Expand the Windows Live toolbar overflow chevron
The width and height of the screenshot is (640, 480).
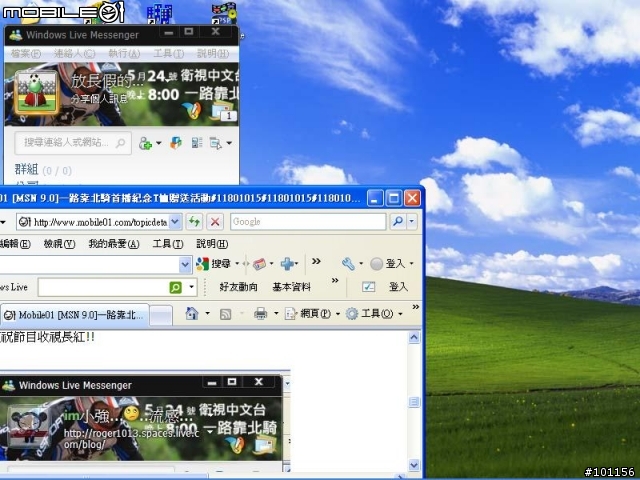tap(335, 280)
